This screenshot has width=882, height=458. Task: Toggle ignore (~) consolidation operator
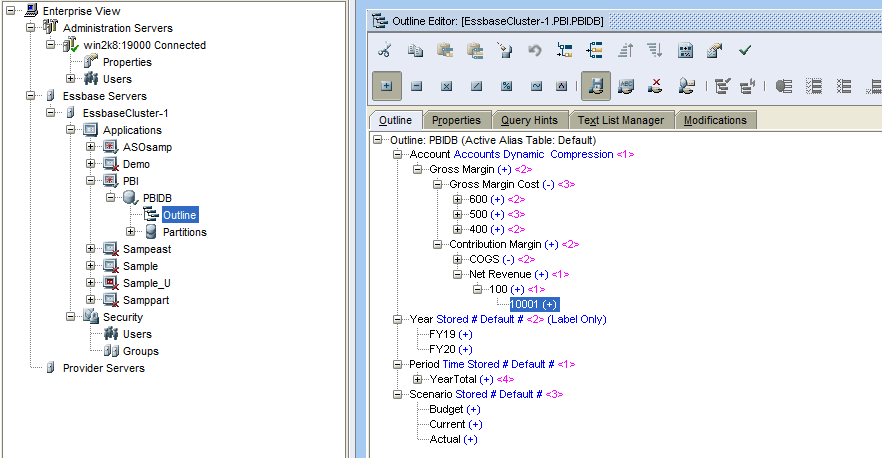point(536,86)
